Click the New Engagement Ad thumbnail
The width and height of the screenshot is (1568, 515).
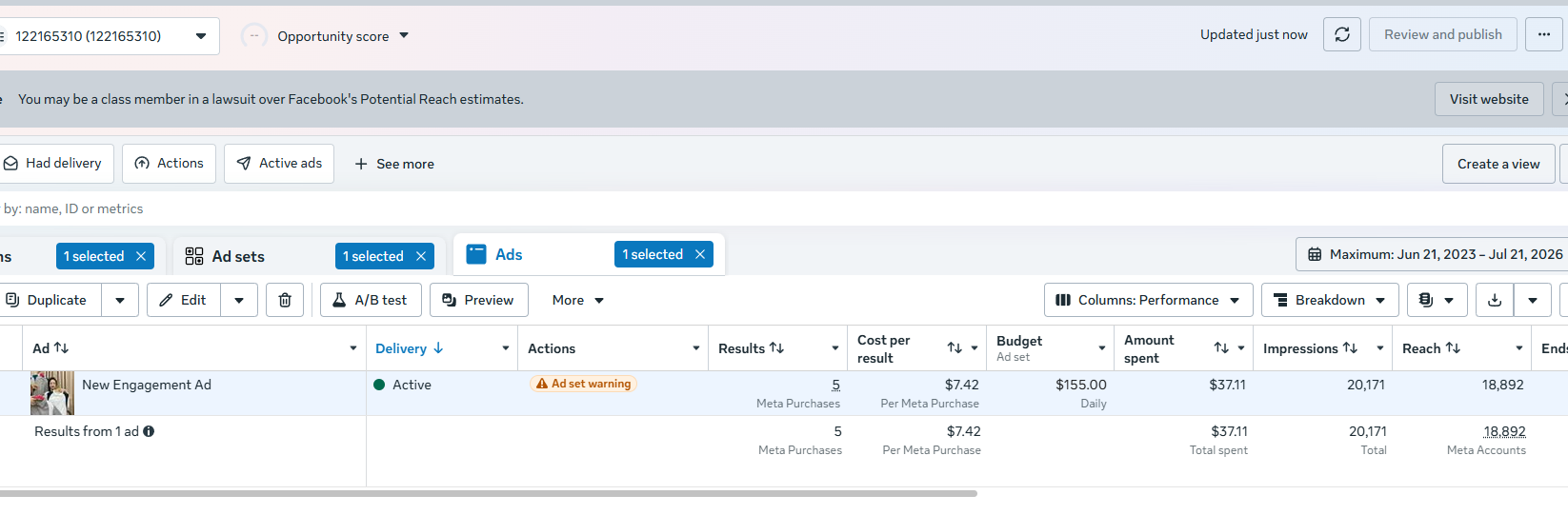pos(52,392)
